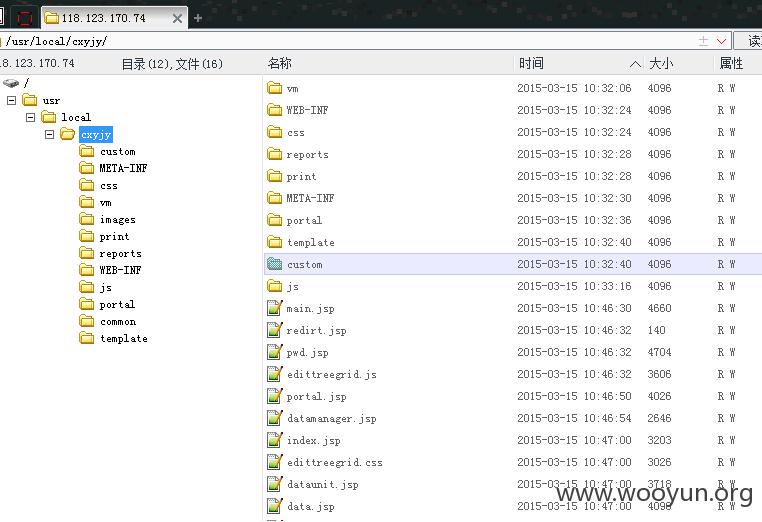The height and width of the screenshot is (522, 762).
Task: Click the main.jsp file name
Action: pyautogui.click(x=310, y=309)
